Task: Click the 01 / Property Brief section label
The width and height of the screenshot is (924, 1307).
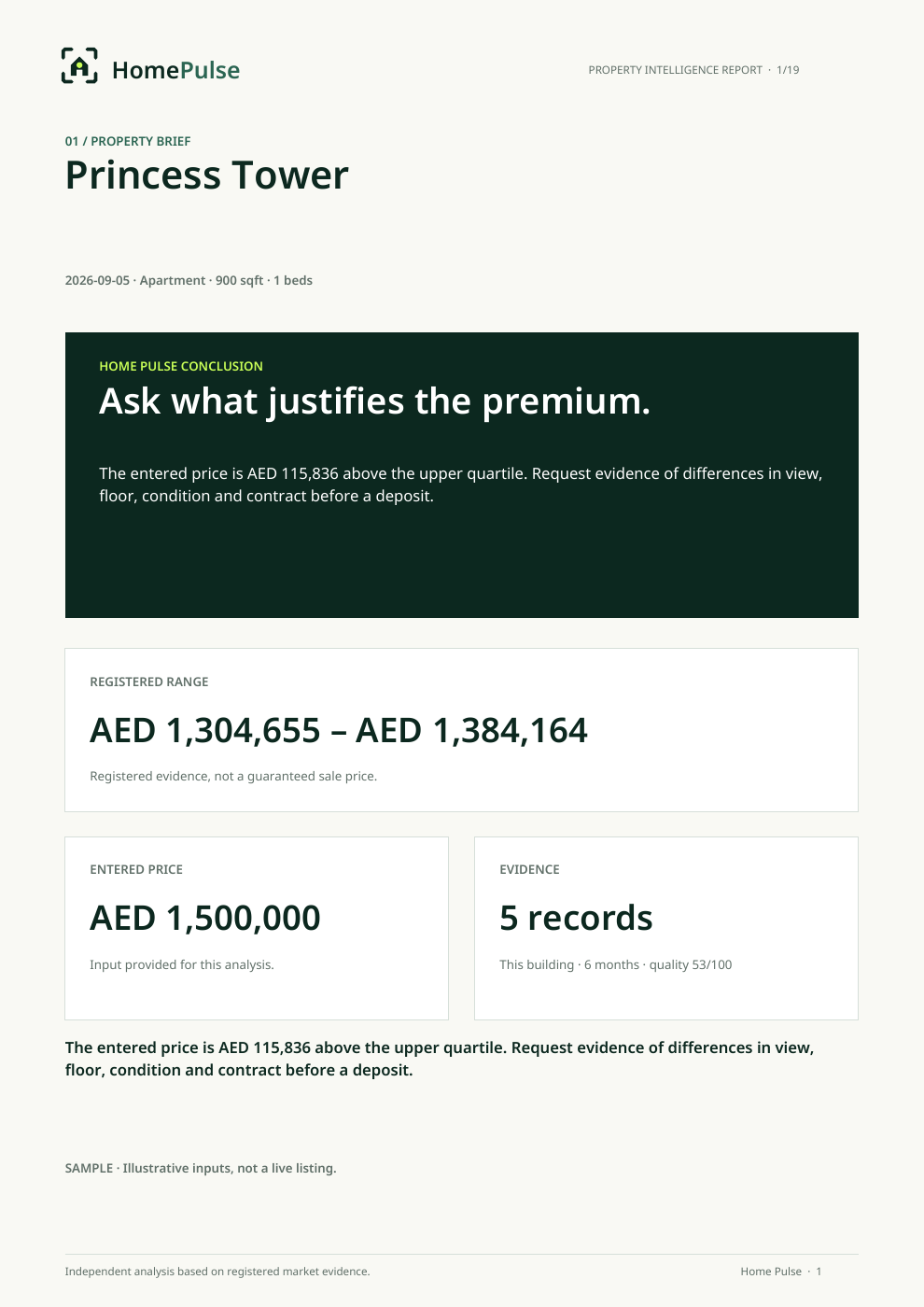Action: [x=128, y=141]
